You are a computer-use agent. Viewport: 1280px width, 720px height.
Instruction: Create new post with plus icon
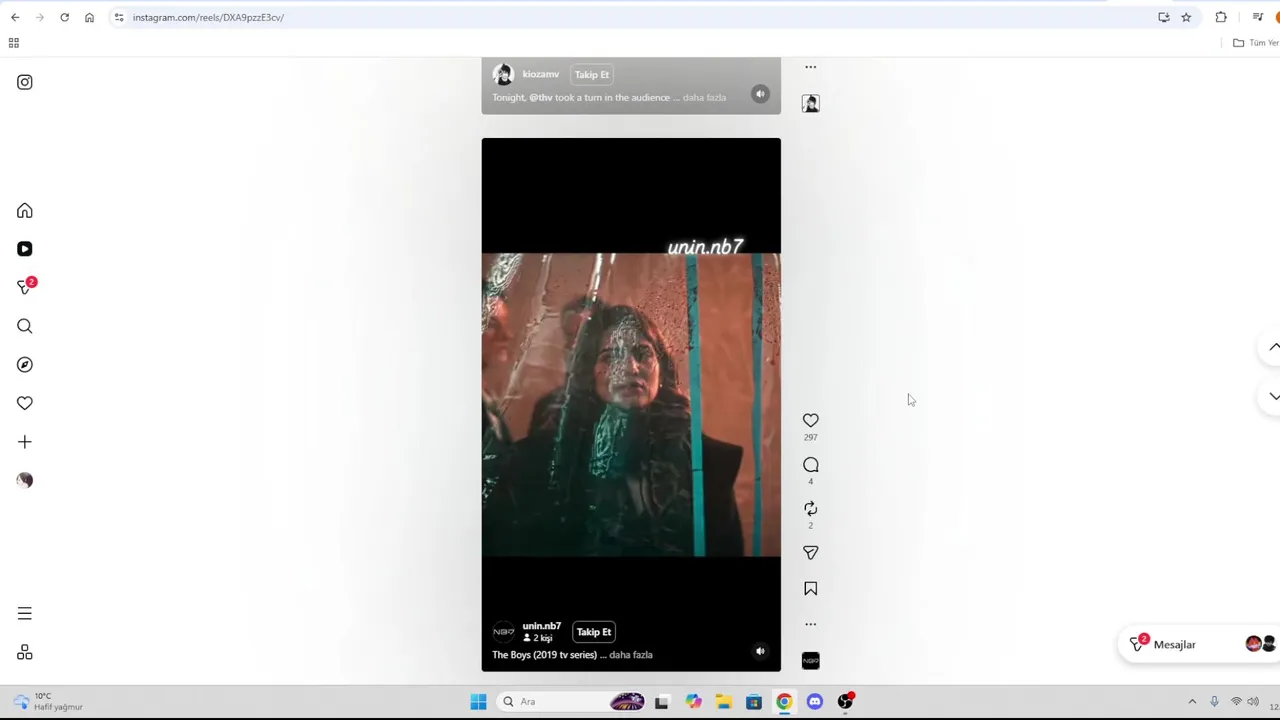click(x=25, y=442)
